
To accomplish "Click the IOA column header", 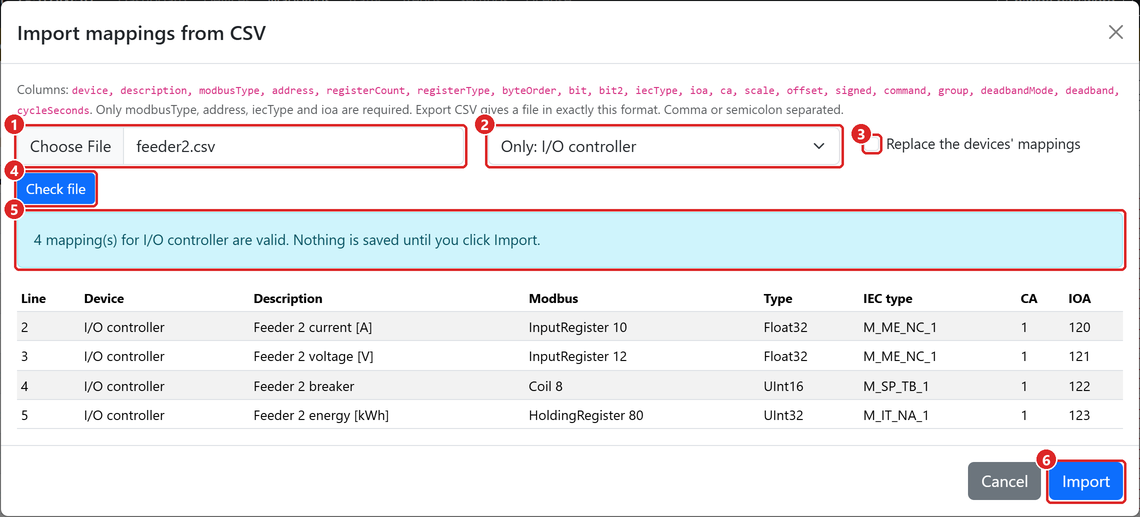I will (x=1080, y=299).
